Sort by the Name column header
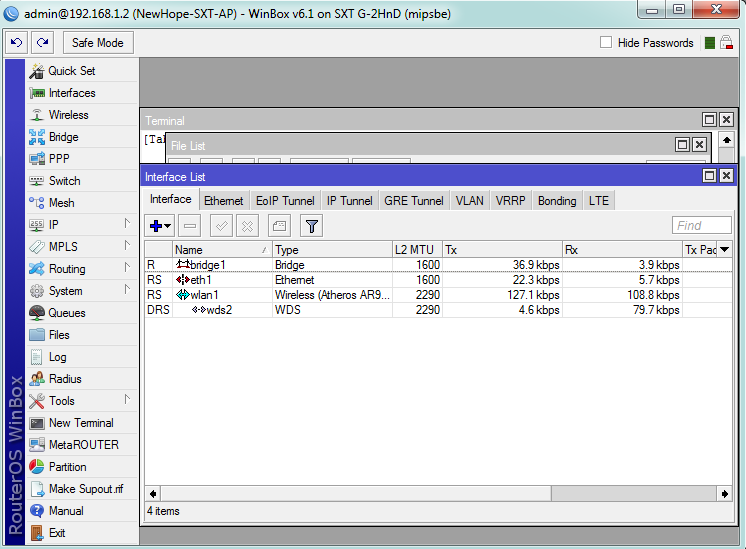Image resolution: width=746 pixels, height=549 pixels. pyautogui.click(x=222, y=249)
